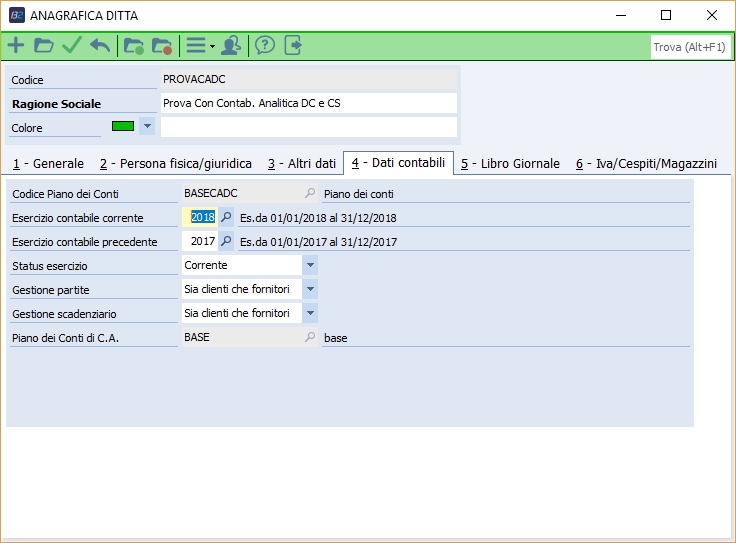
Task: Expand the Status esercizio dropdown arrow
Action: click(310, 265)
